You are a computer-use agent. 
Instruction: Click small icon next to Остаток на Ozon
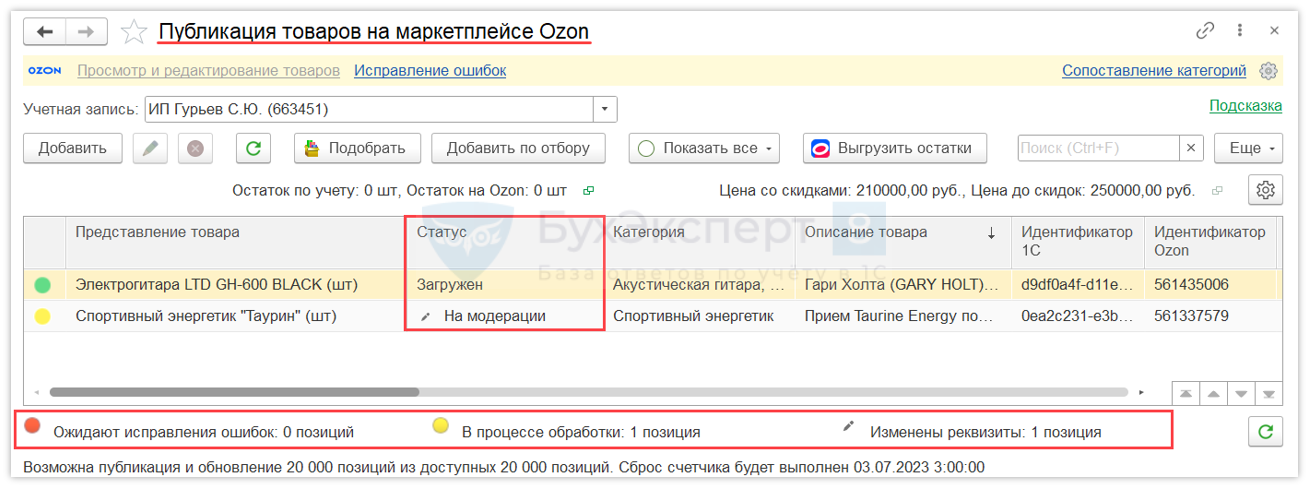click(589, 190)
